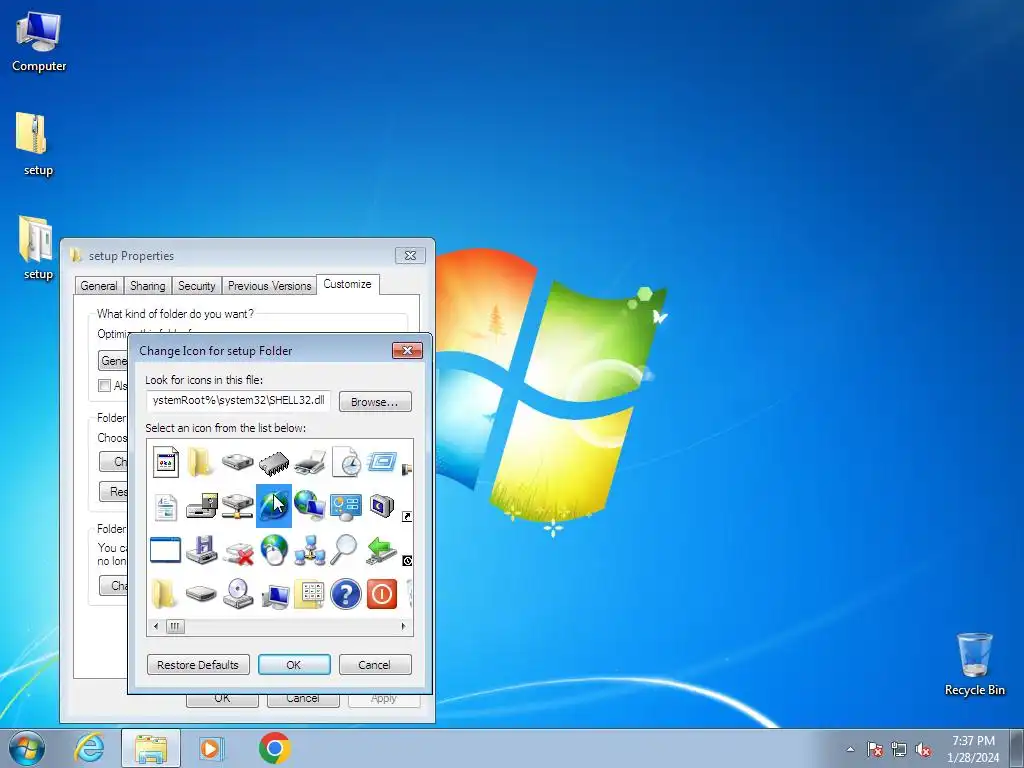Select the USB drive with green arrow icon
The image size is (1024, 768).
pyautogui.click(x=382, y=550)
